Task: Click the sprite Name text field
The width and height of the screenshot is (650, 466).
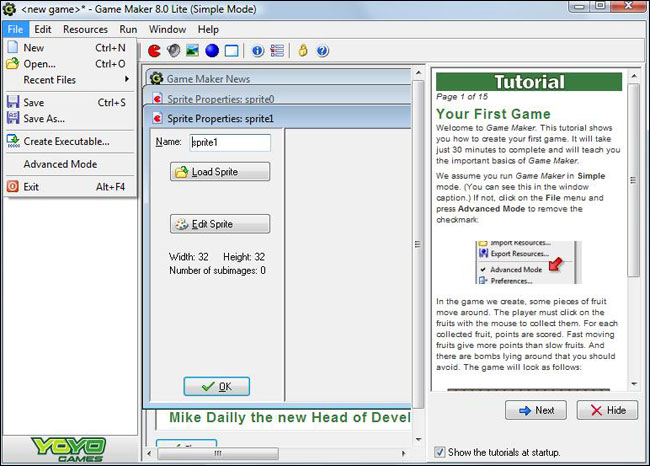Action: tap(230, 143)
